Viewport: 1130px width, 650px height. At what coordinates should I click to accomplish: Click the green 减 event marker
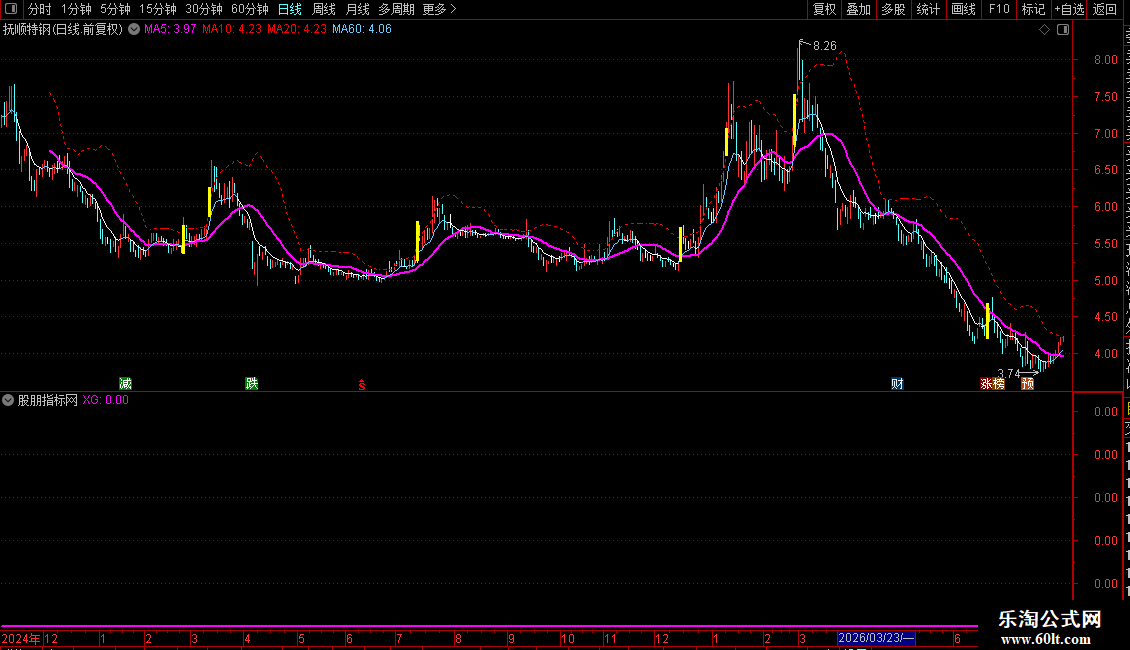(125, 383)
